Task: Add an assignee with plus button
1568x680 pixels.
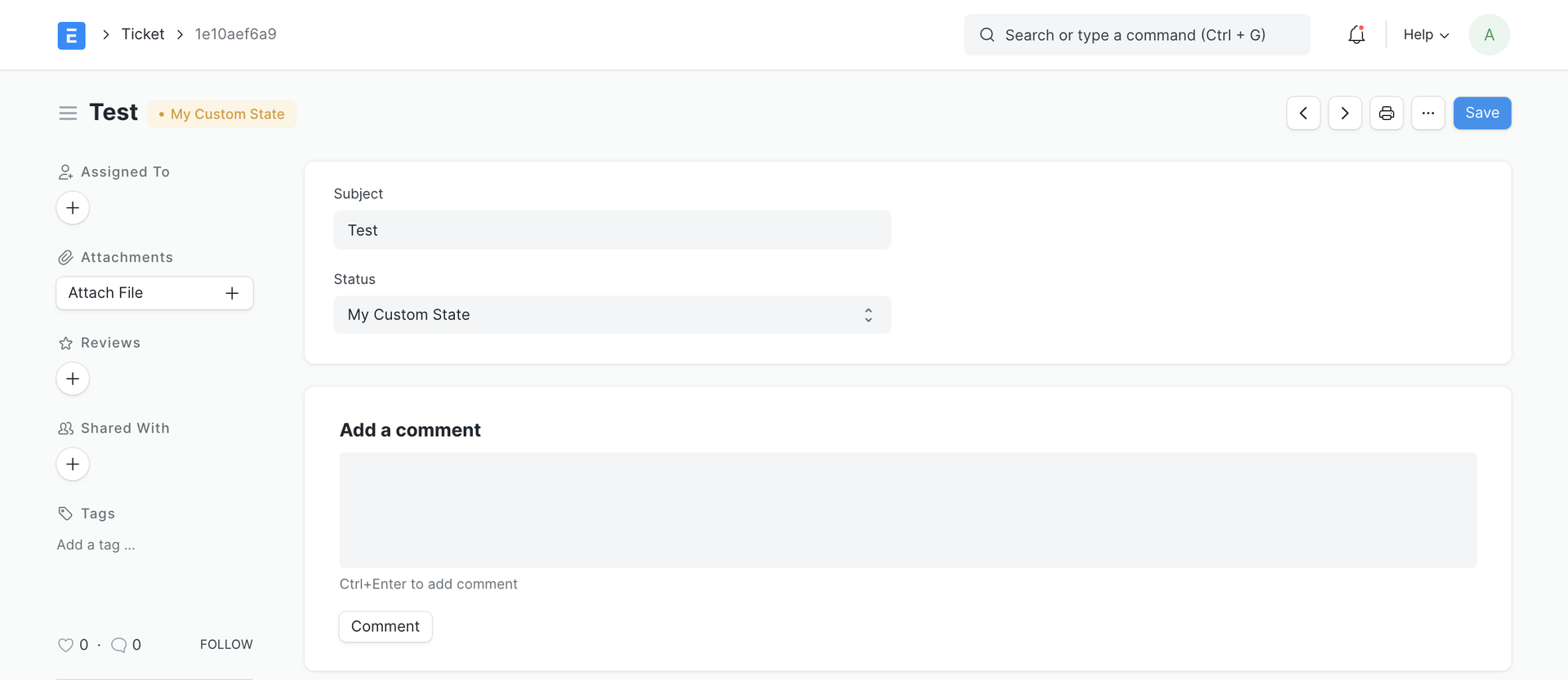Action: pyautogui.click(x=73, y=208)
